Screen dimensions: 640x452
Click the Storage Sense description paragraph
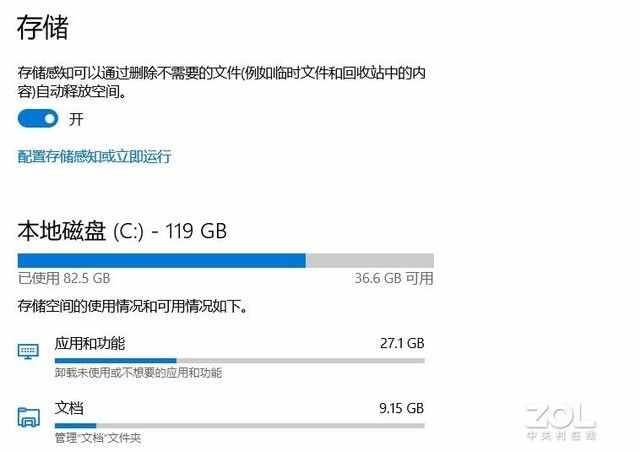220,82
